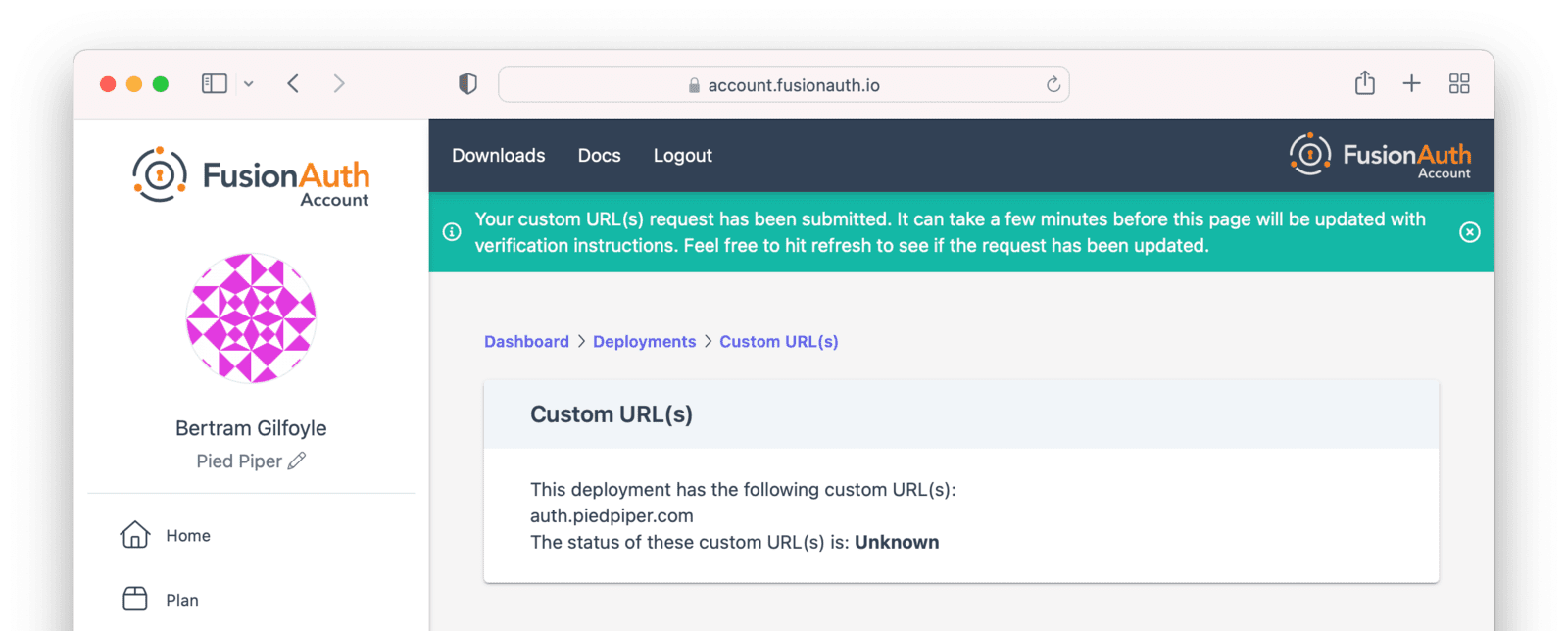Navigate to Deployments breadcrumb link
The height and width of the screenshot is (631, 1568).
pos(644,342)
